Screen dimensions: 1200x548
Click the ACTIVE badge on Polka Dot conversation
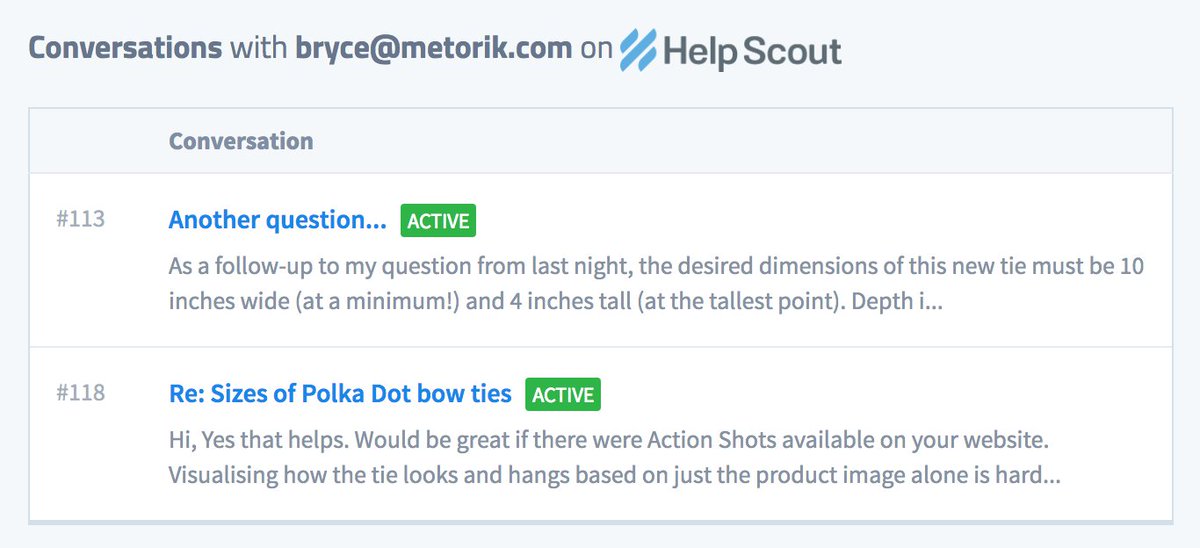(563, 395)
